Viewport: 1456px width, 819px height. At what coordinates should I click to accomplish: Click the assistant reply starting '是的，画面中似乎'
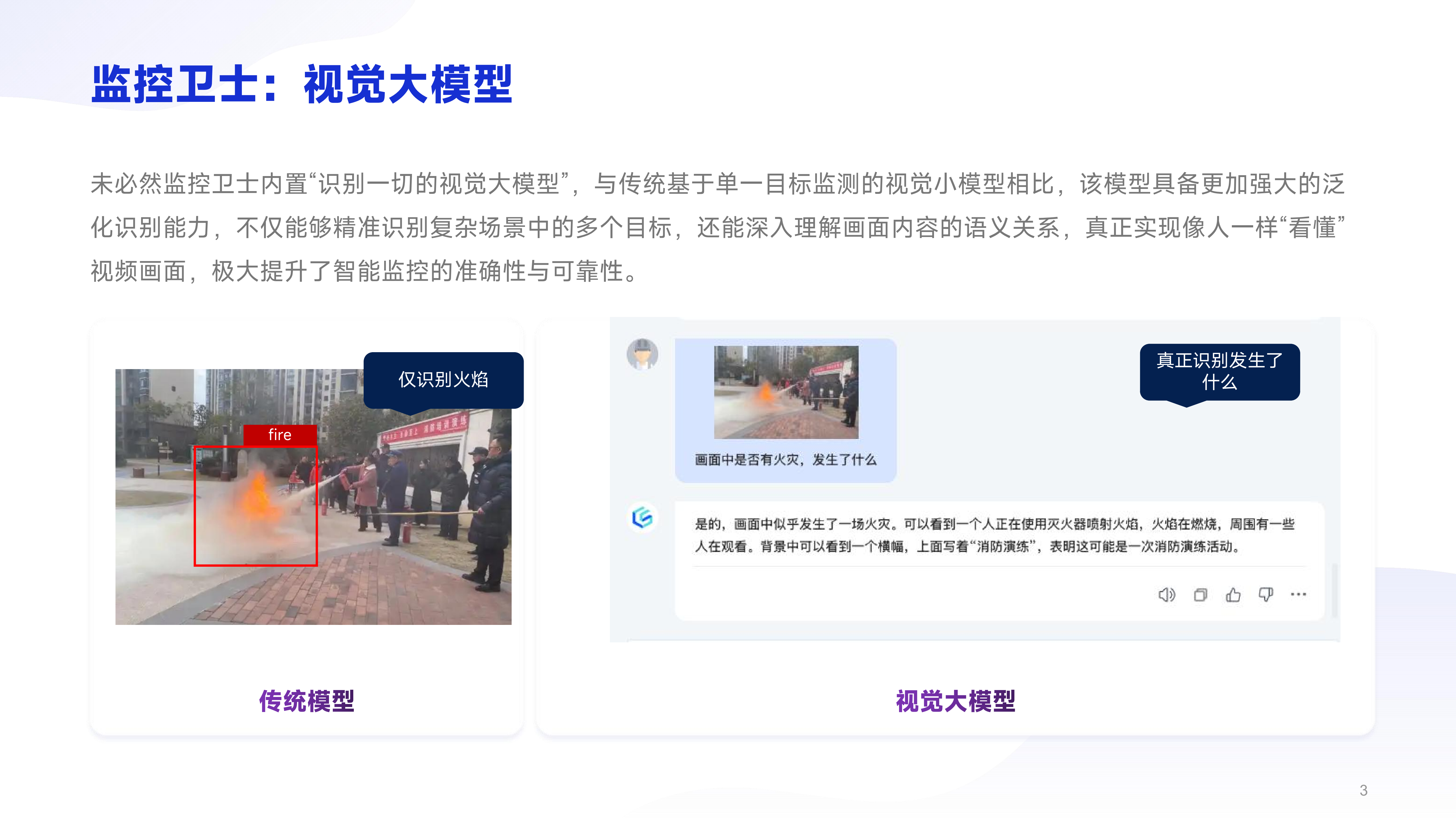coord(994,535)
